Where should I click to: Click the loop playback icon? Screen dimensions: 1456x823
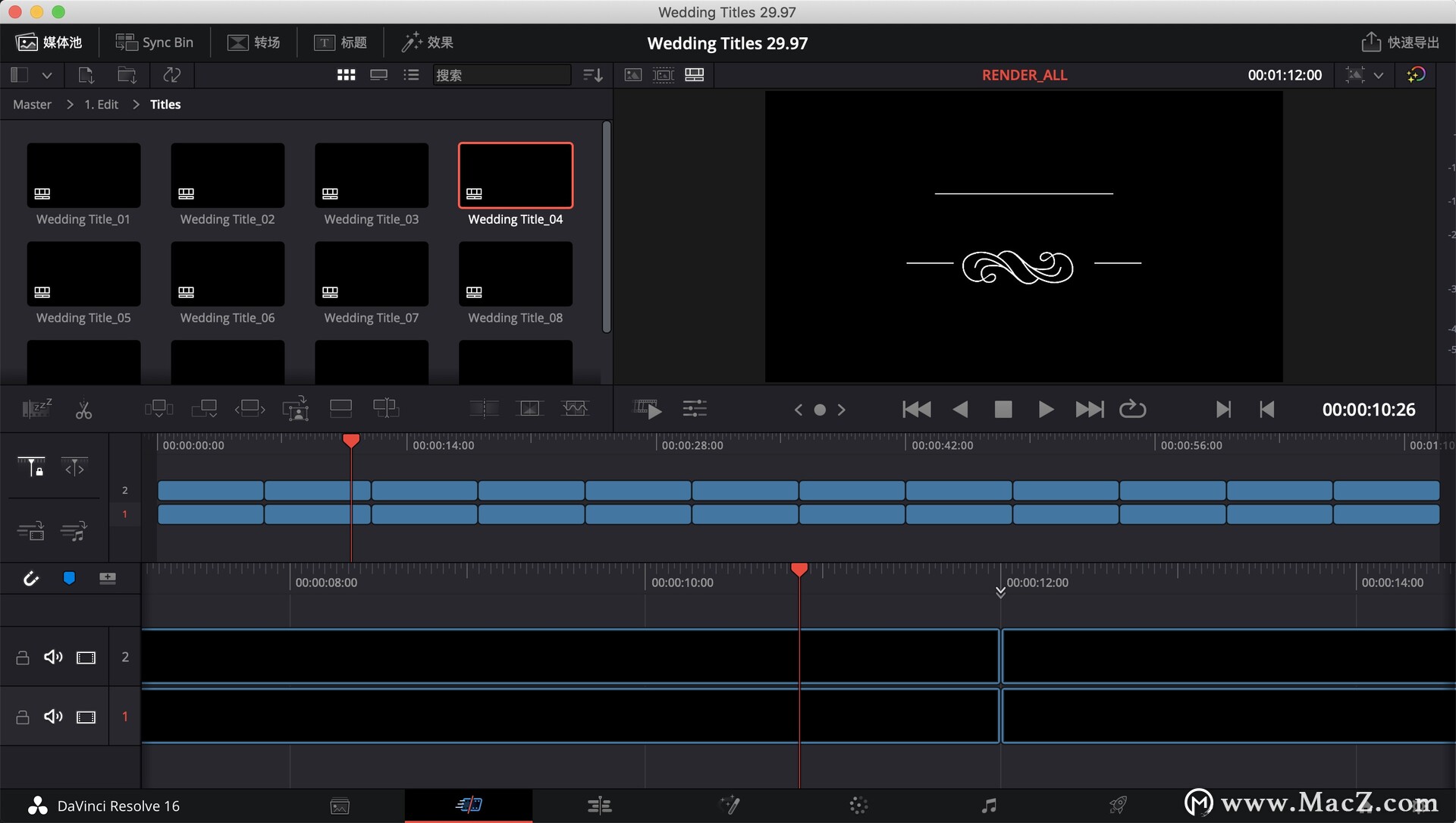pos(1132,410)
